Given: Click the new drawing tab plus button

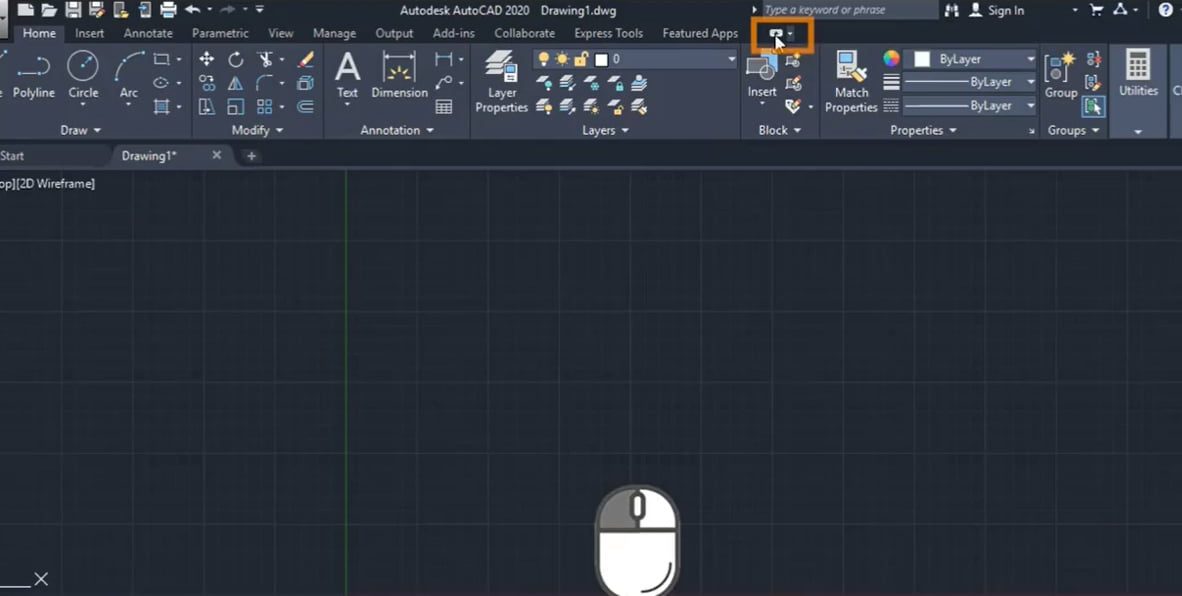Looking at the screenshot, I should pyautogui.click(x=252, y=156).
